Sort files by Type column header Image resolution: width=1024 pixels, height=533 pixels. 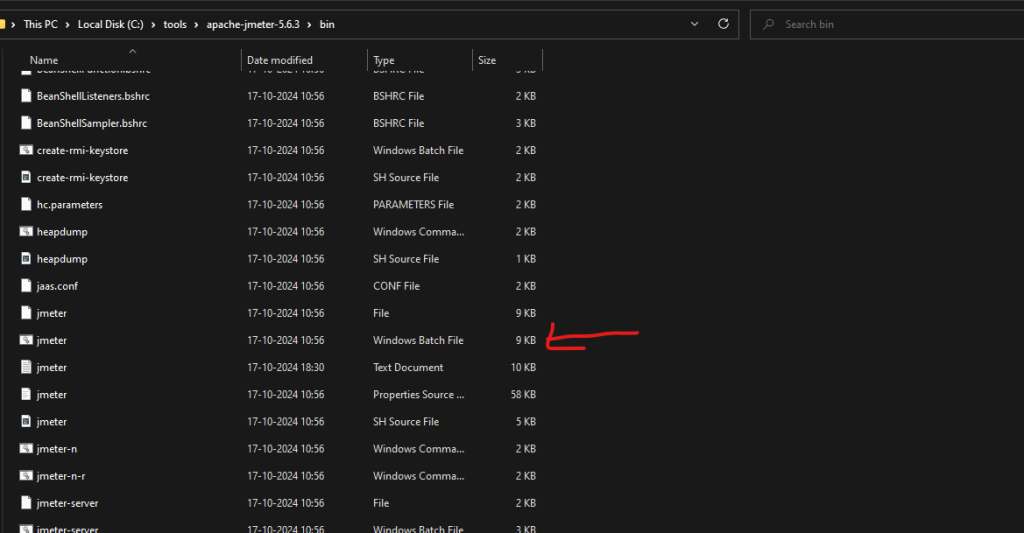tap(384, 60)
